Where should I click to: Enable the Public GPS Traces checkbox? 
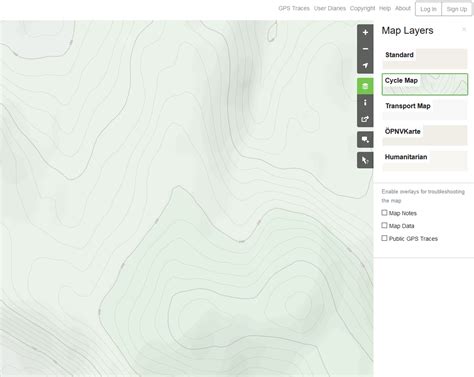coord(384,238)
